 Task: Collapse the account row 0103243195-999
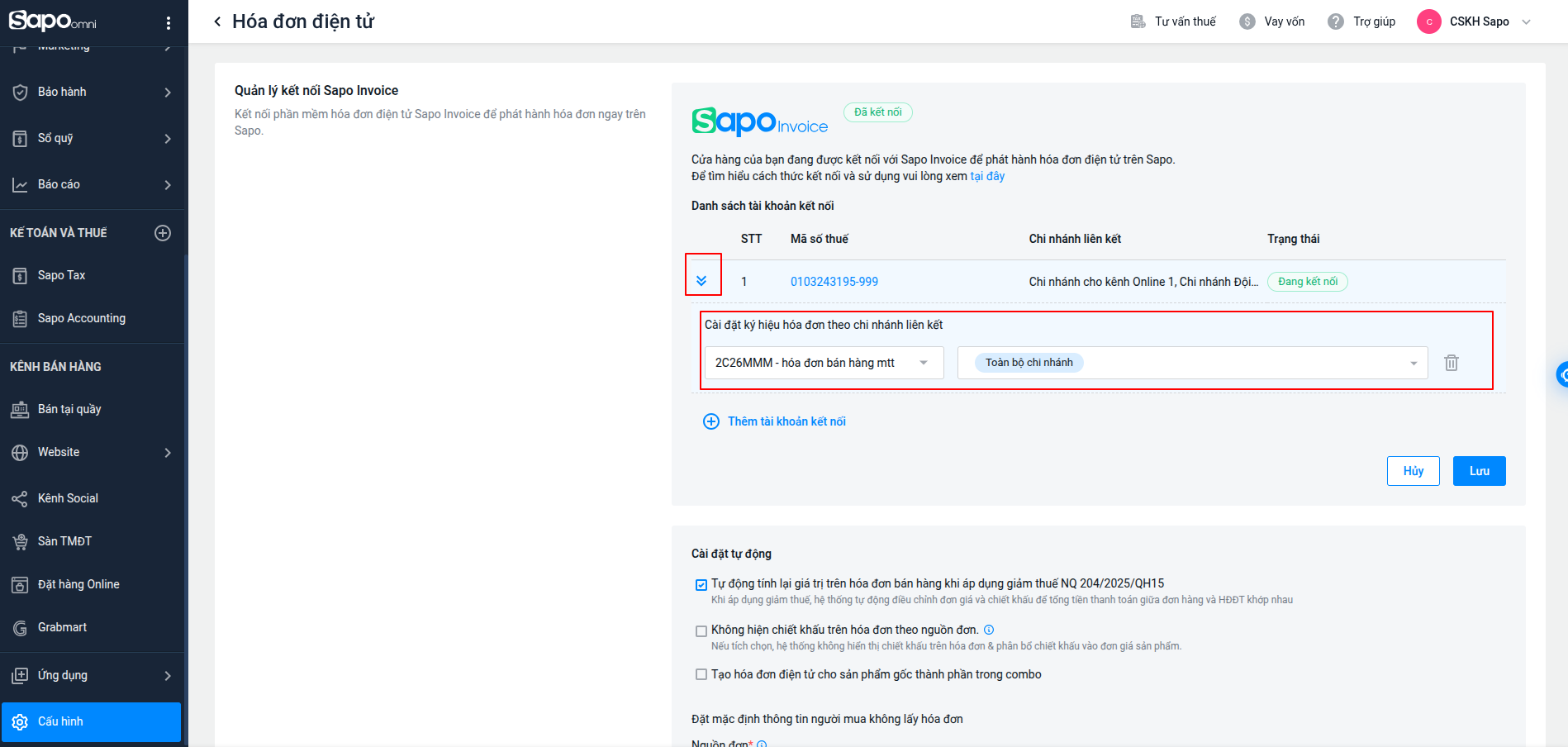pyautogui.click(x=701, y=281)
